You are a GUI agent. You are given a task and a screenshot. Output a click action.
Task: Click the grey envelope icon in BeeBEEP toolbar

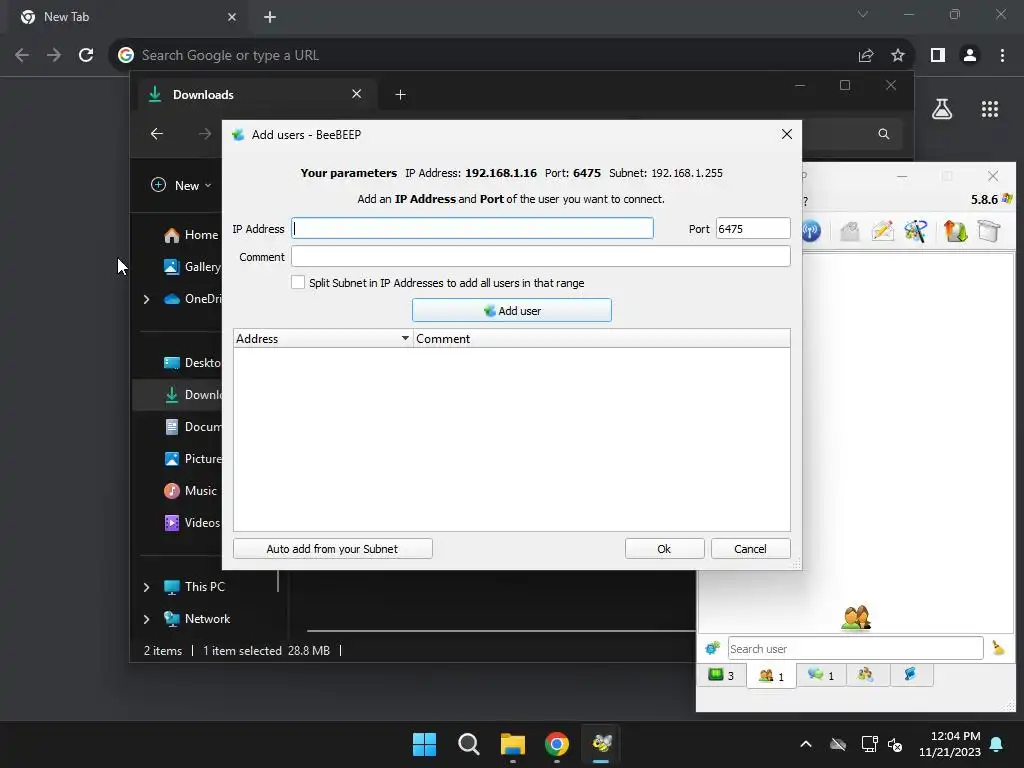[x=850, y=231]
